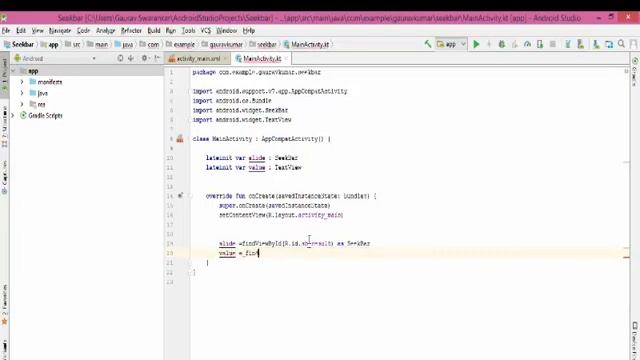This screenshot has width=640, height=360.
Task: Open Project panel gear settings
Action: click(144, 58)
